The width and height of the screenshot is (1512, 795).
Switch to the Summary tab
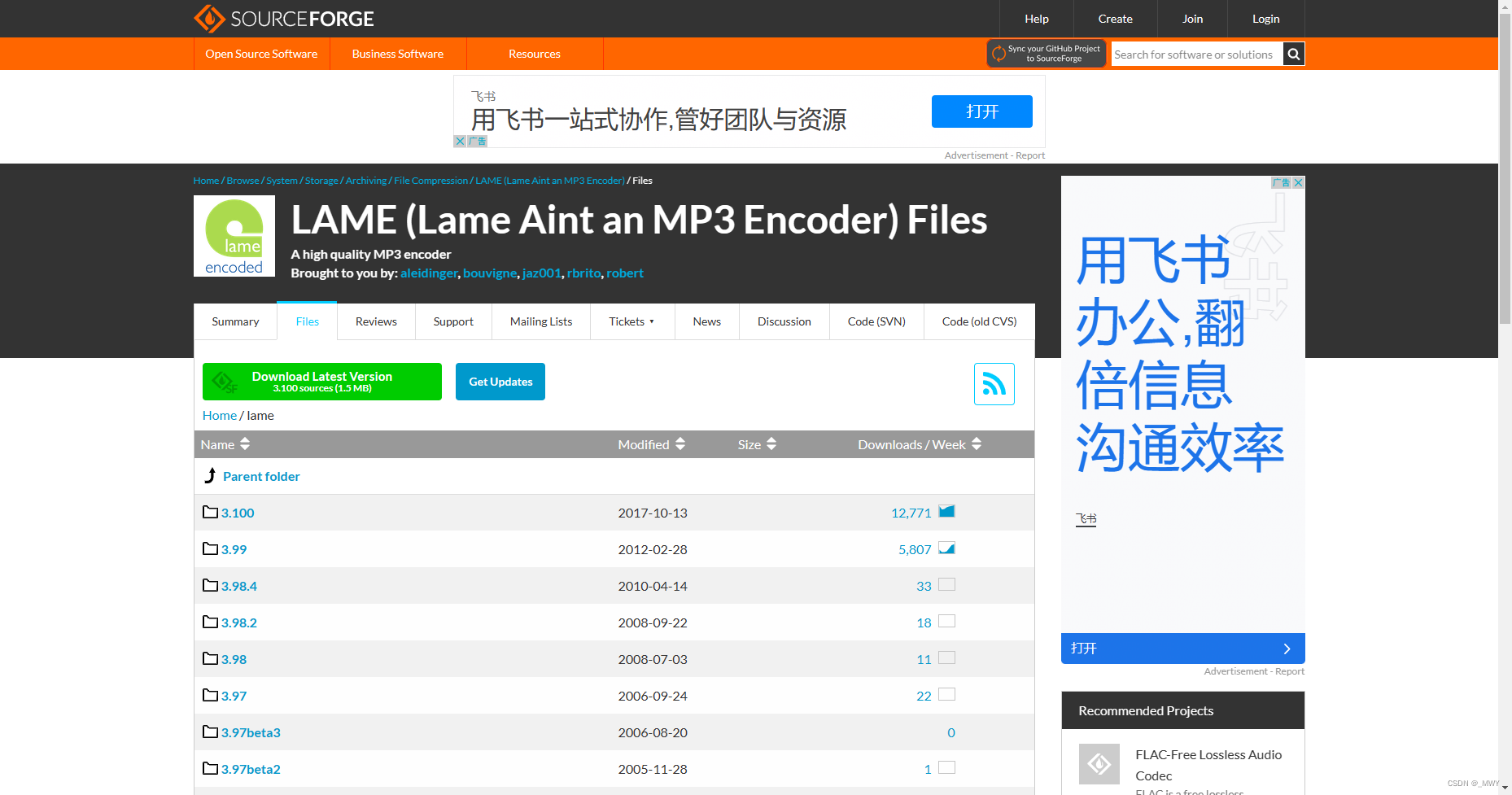point(235,321)
